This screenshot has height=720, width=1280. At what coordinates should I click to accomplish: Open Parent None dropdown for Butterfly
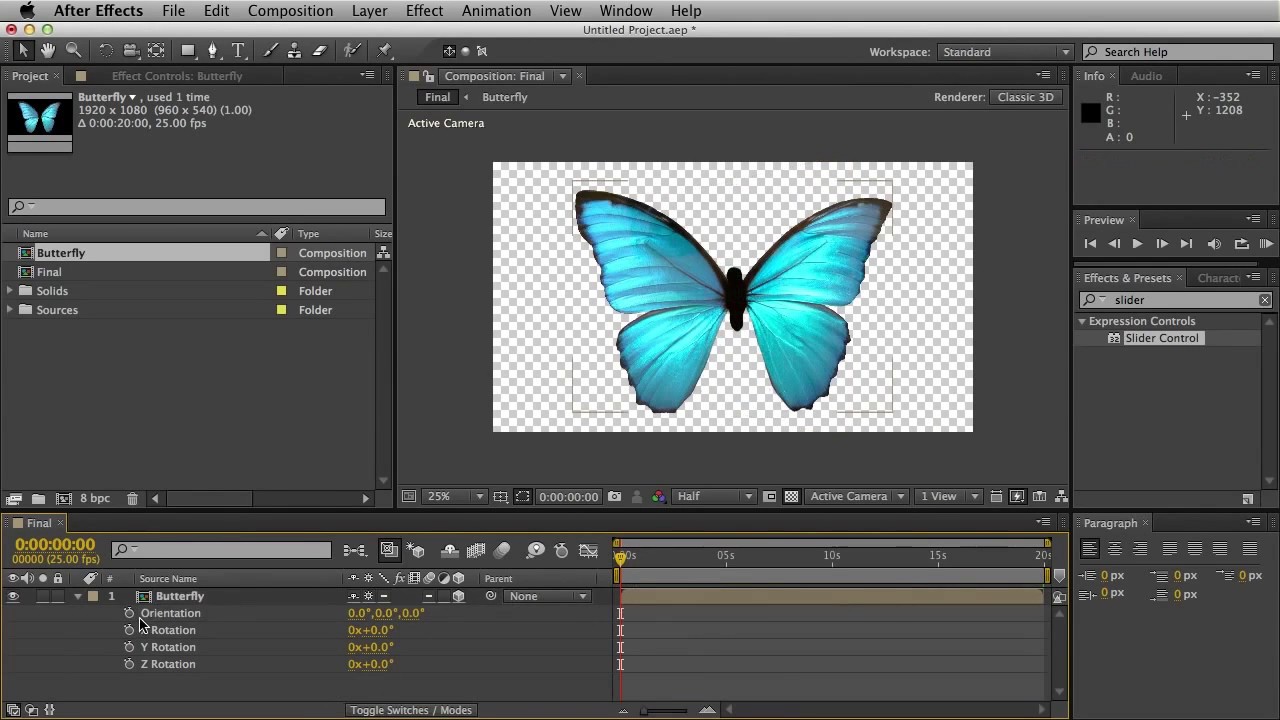tap(547, 596)
